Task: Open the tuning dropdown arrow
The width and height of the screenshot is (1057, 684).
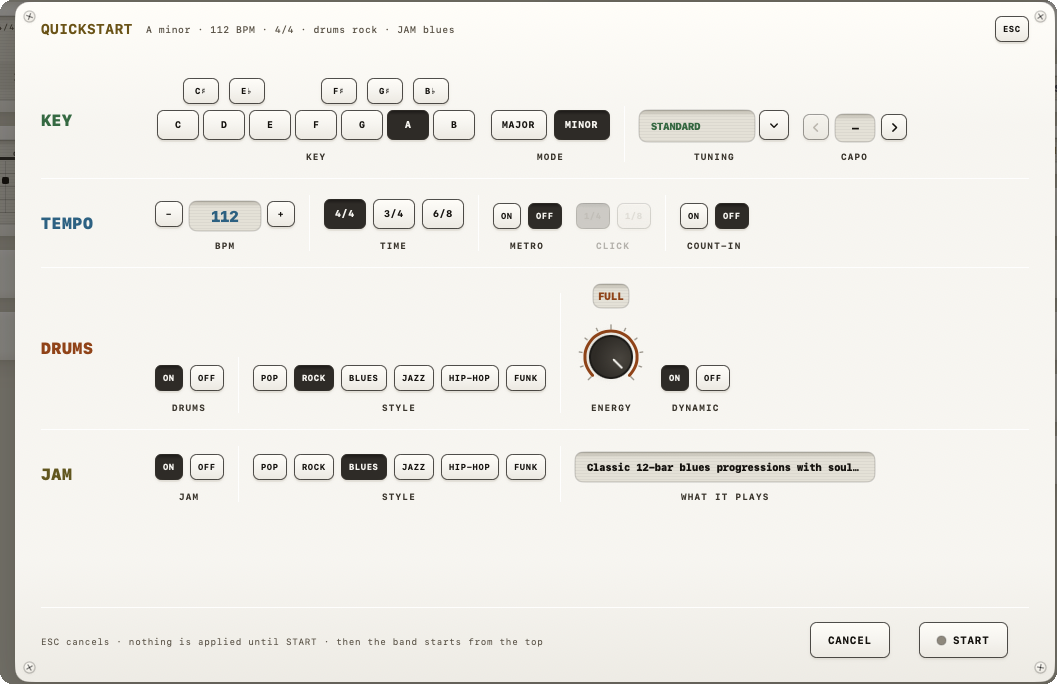Action: pyautogui.click(x=774, y=125)
